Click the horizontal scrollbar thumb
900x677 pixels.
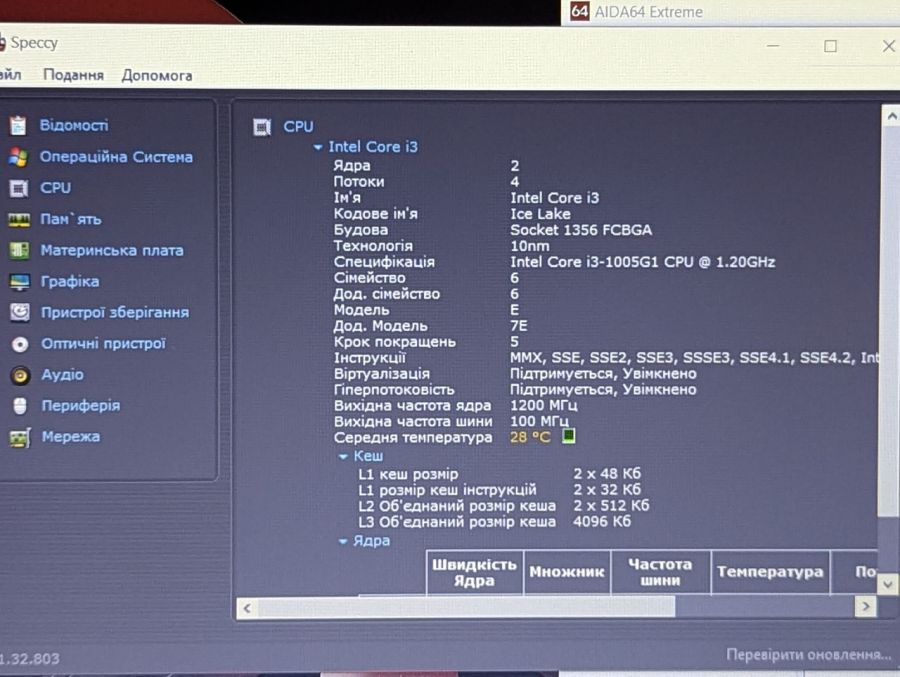pyautogui.click(x=467, y=607)
